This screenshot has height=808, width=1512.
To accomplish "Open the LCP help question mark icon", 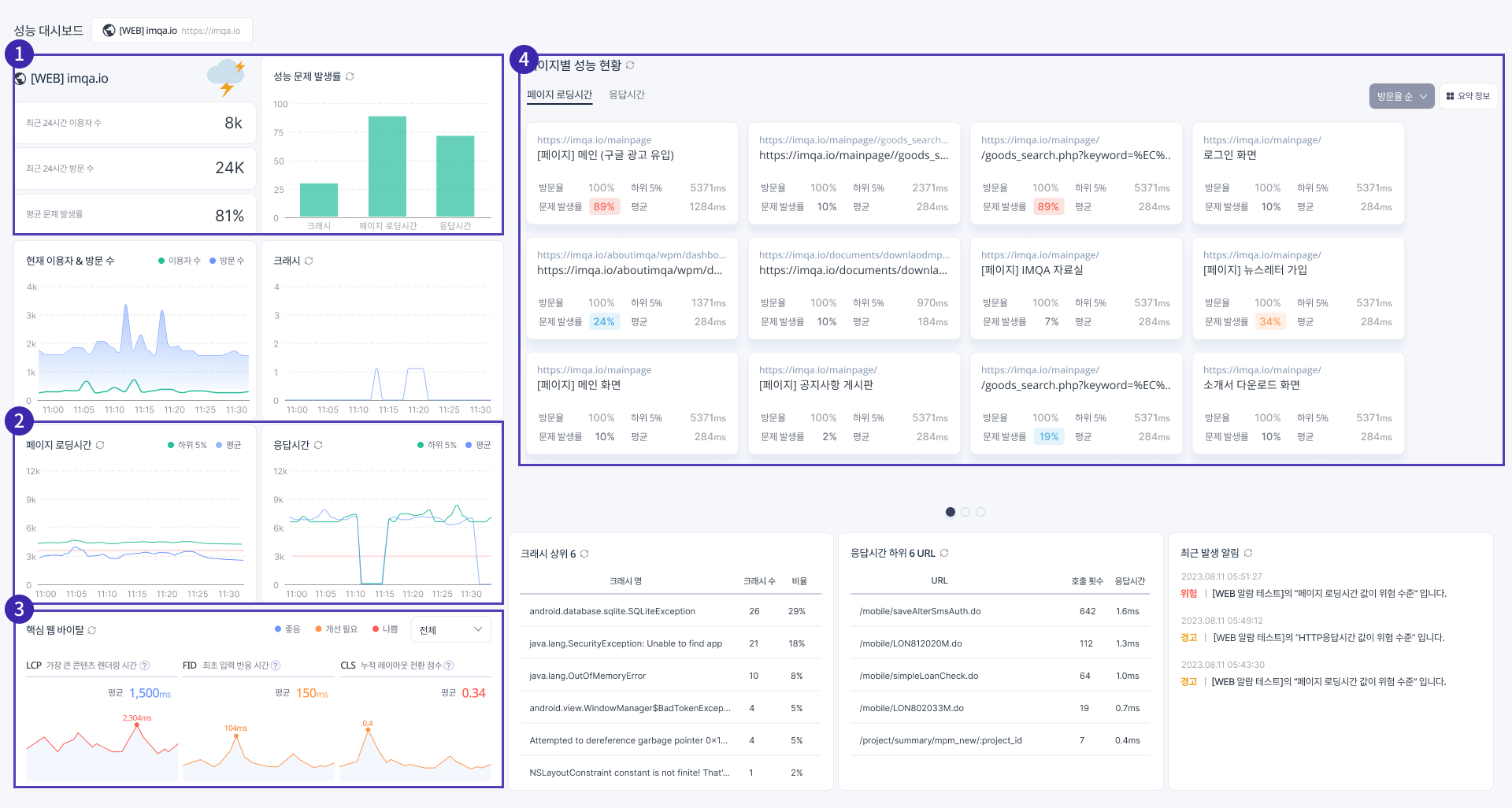I will [145, 665].
